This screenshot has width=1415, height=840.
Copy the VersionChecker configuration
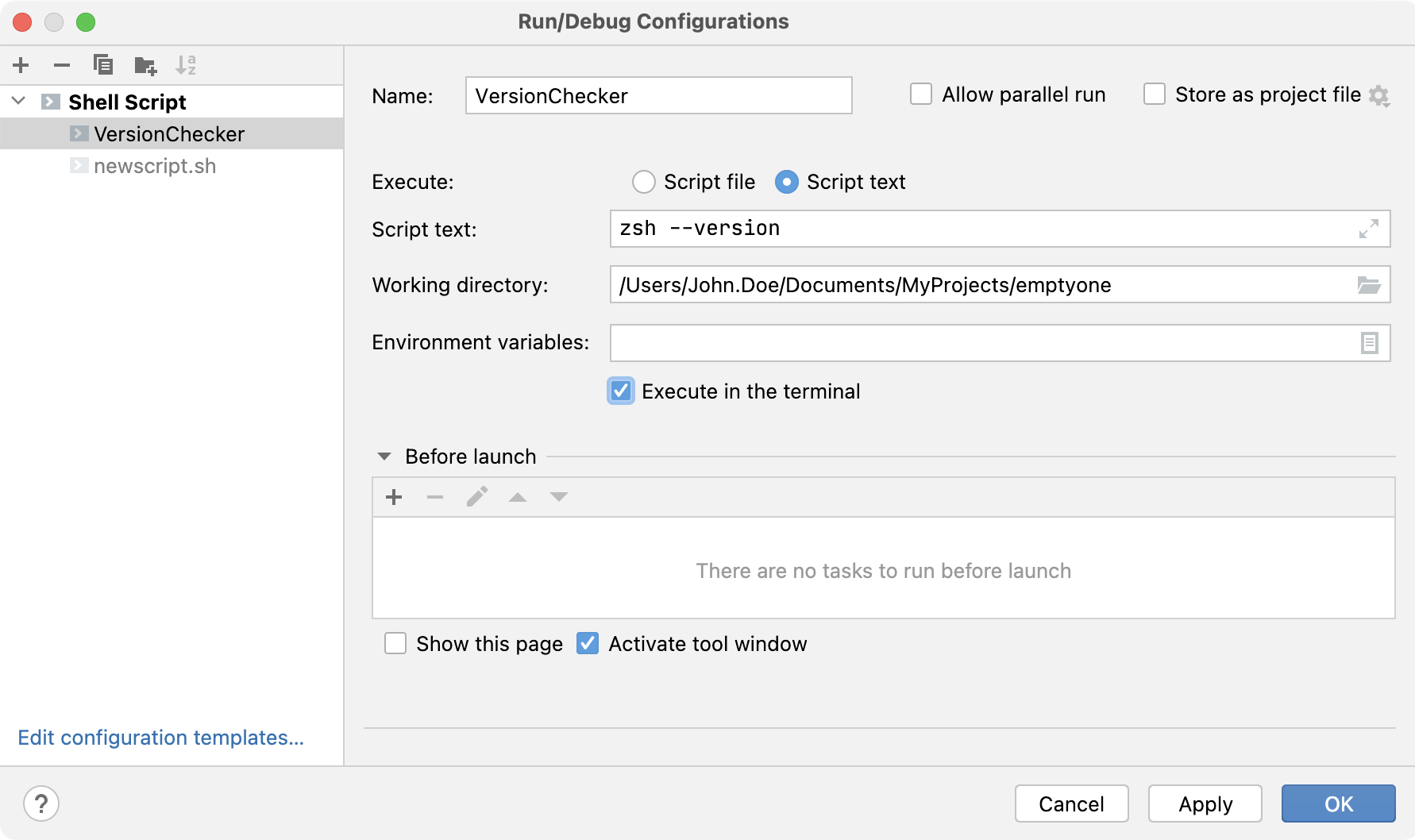103,65
